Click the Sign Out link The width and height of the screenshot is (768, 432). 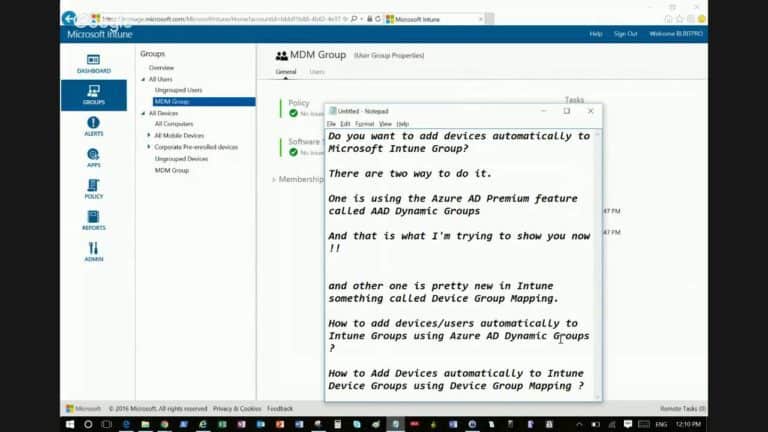[625, 33]
